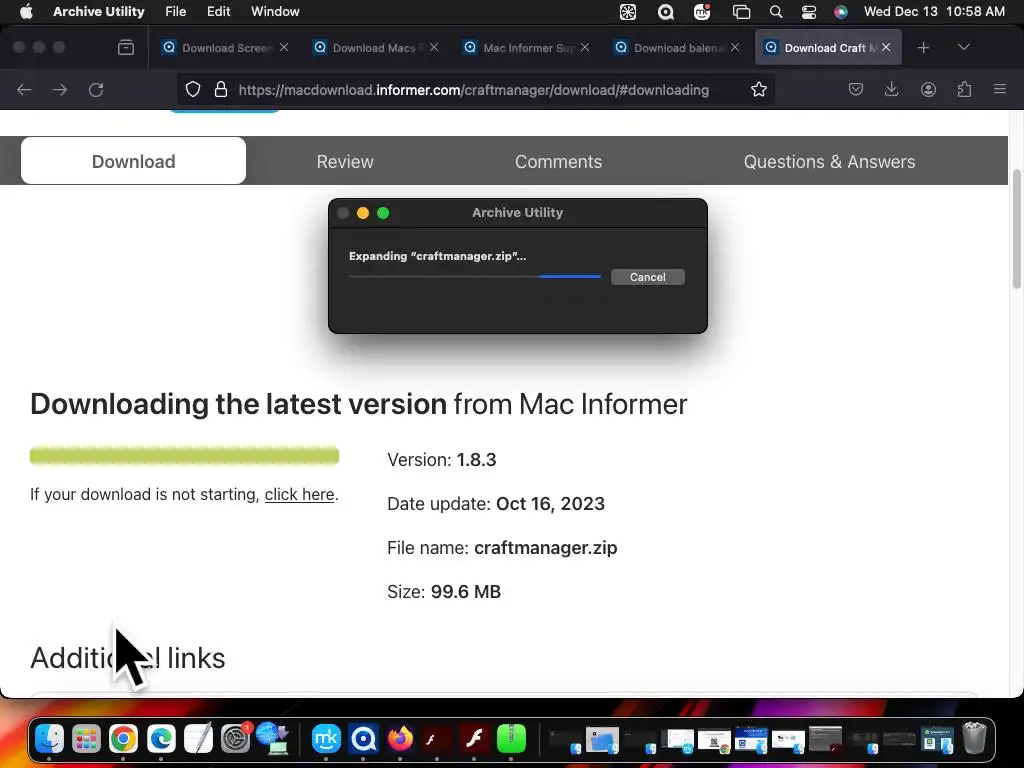
Task: Select the Download page tab
Action: (133, 161)
